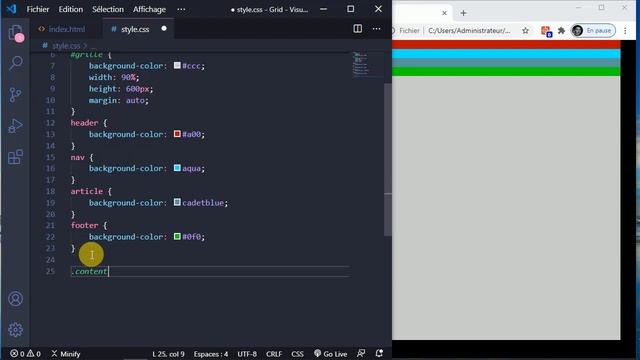The image size is (640, 360).
Task: Open the Affichage menu
Action: pos(149,9)
